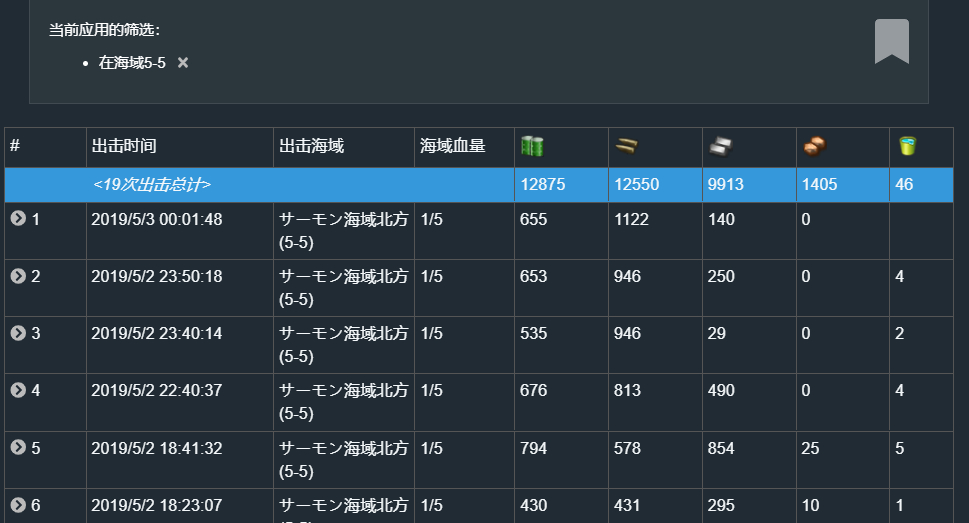Image resolution: width=969 pixels, height=523 pixels.
Task: Expand sortie row 2 details
Action: point(18,276)
